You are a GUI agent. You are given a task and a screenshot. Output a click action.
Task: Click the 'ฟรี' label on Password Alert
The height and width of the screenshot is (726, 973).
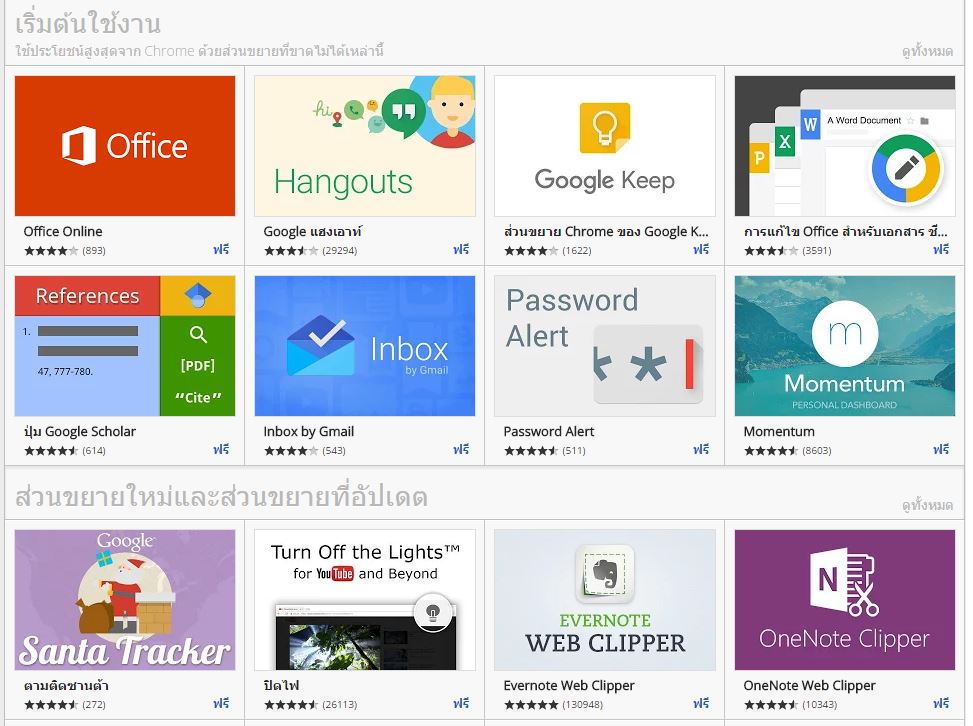point(701,449)
